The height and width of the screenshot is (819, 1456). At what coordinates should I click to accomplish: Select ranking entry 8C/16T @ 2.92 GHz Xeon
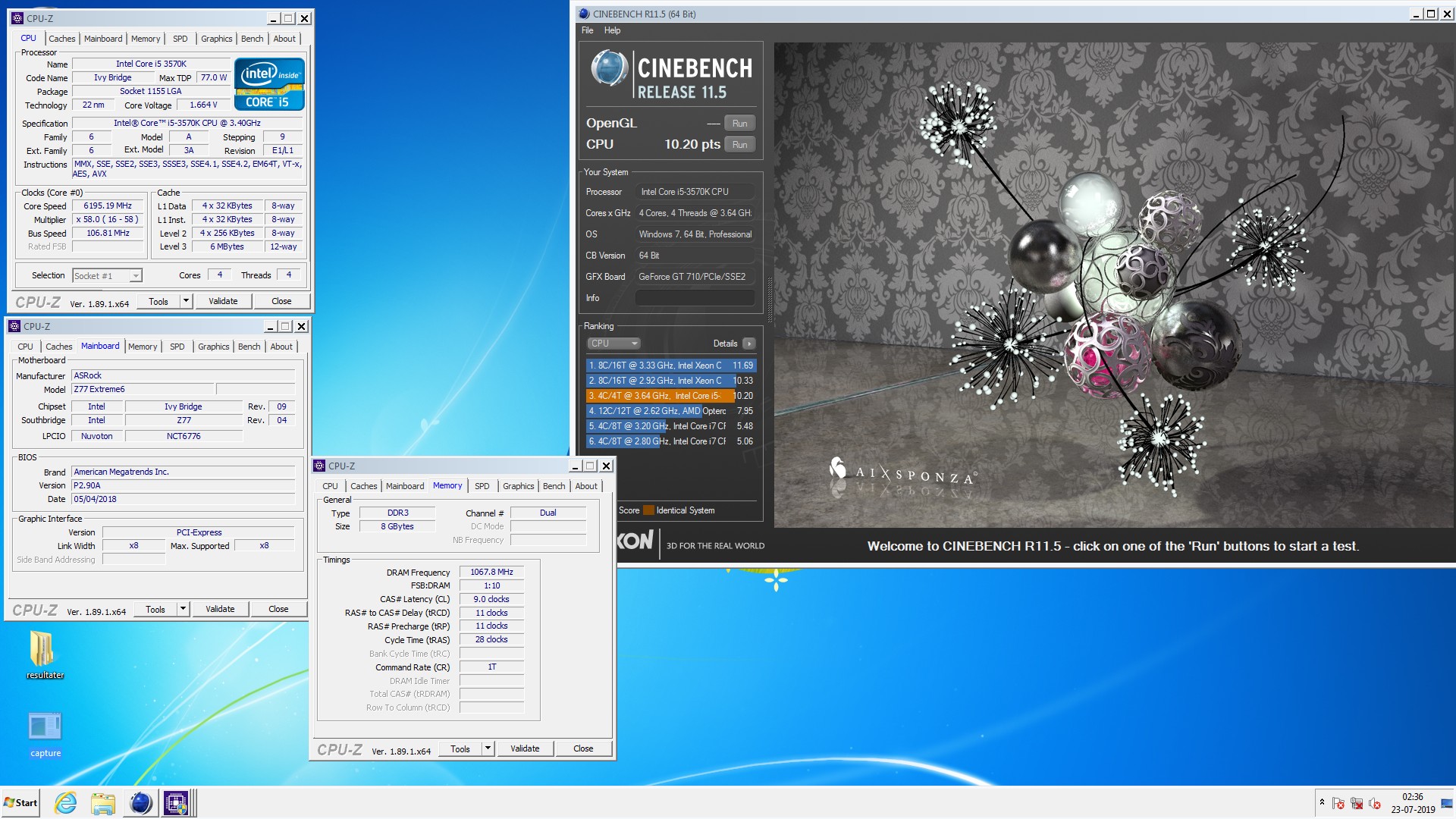click(670, 381)
